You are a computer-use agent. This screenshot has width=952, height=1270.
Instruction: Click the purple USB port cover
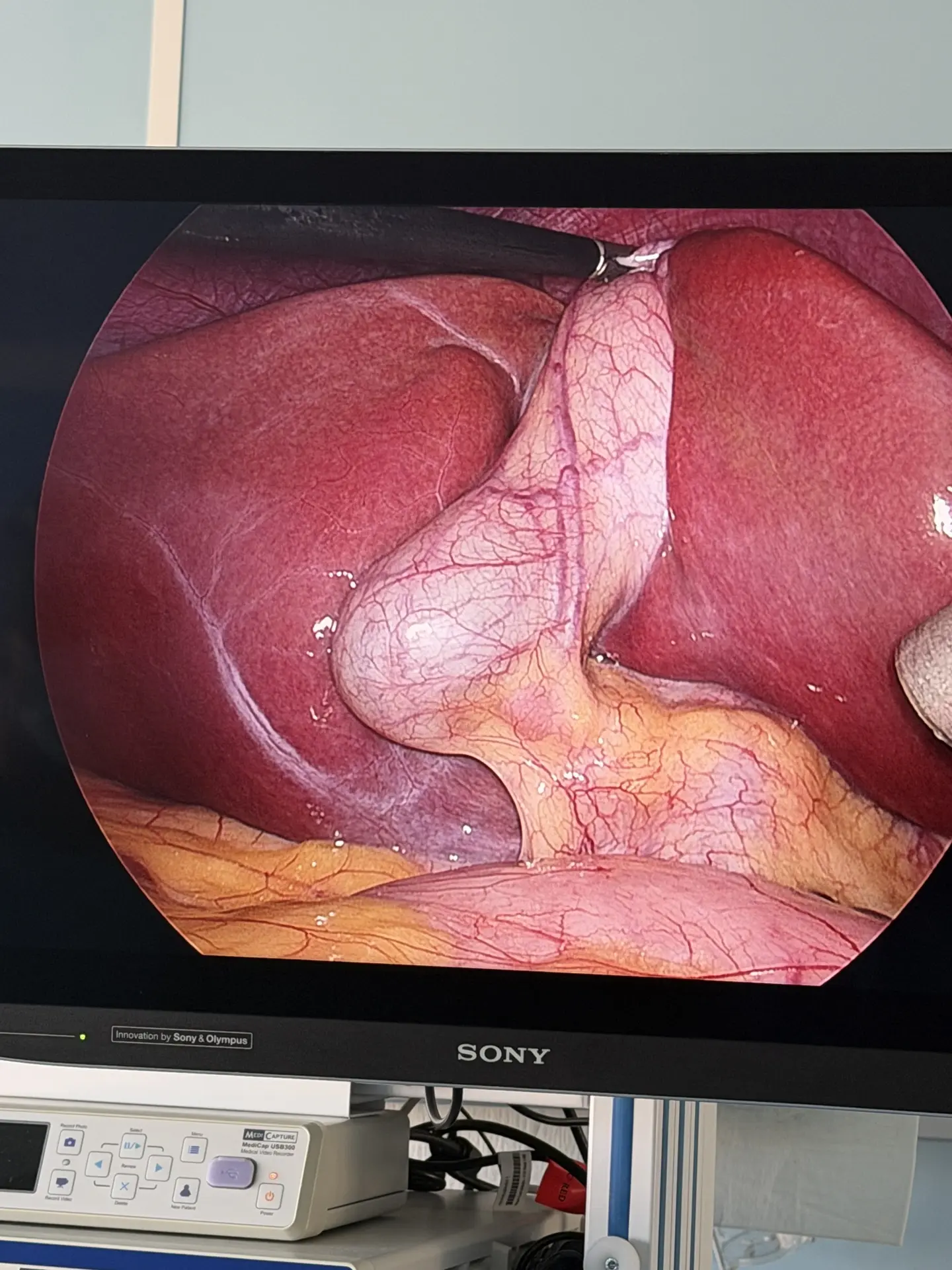pyautogui.click(x=231, y=1173)
